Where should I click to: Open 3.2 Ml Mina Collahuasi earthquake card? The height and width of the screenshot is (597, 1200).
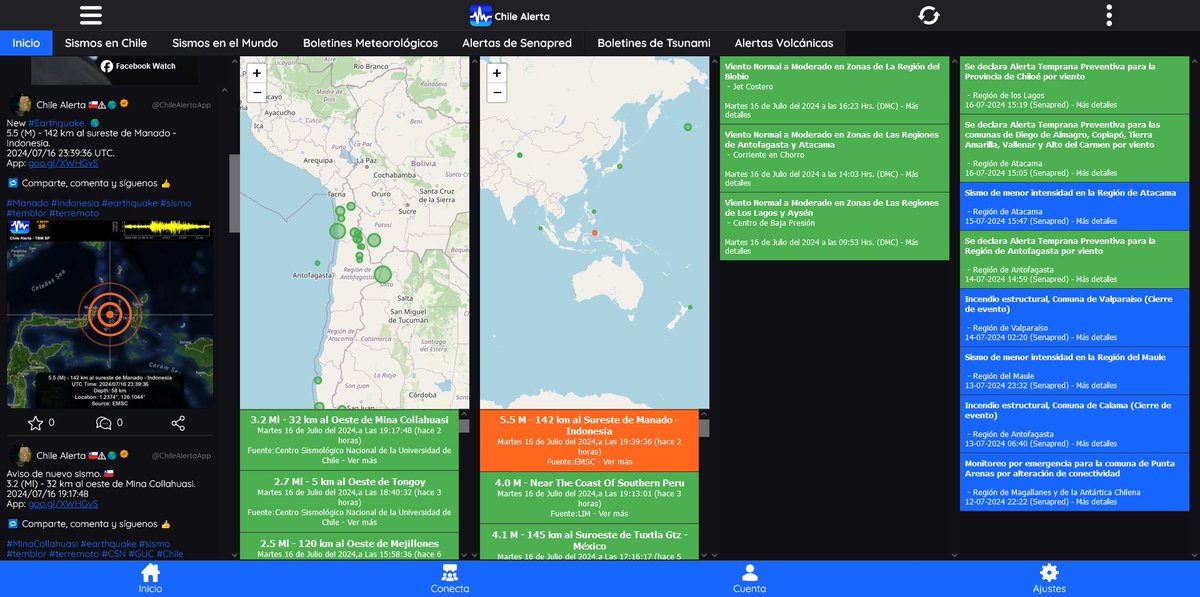pyautogui.click(x=349, y=439)
